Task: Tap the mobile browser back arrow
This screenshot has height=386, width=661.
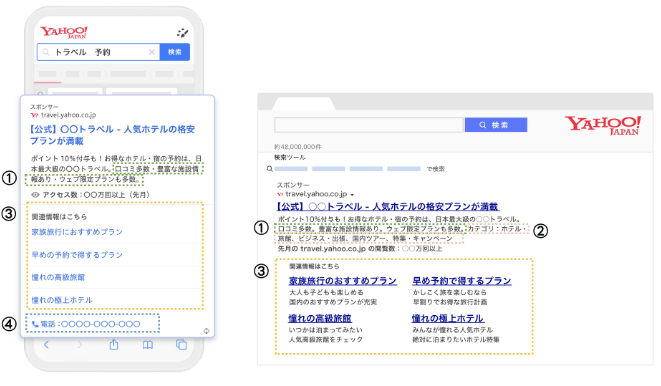Action: tap(46, 345)
